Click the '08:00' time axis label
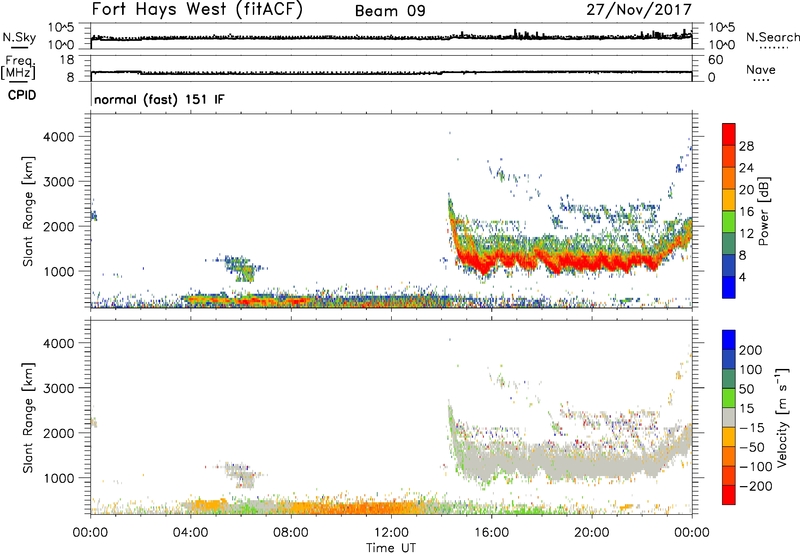 pos(290,533)
